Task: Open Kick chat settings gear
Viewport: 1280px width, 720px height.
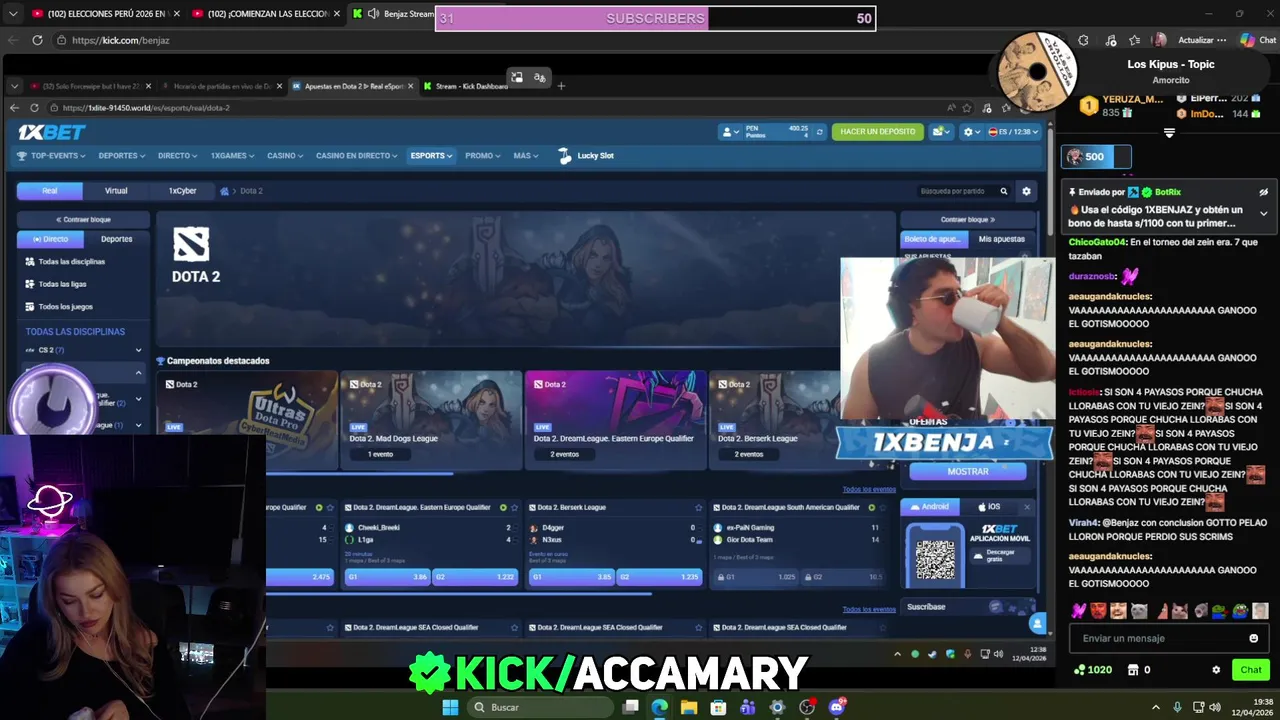Action: click(x=1216, y=670)
